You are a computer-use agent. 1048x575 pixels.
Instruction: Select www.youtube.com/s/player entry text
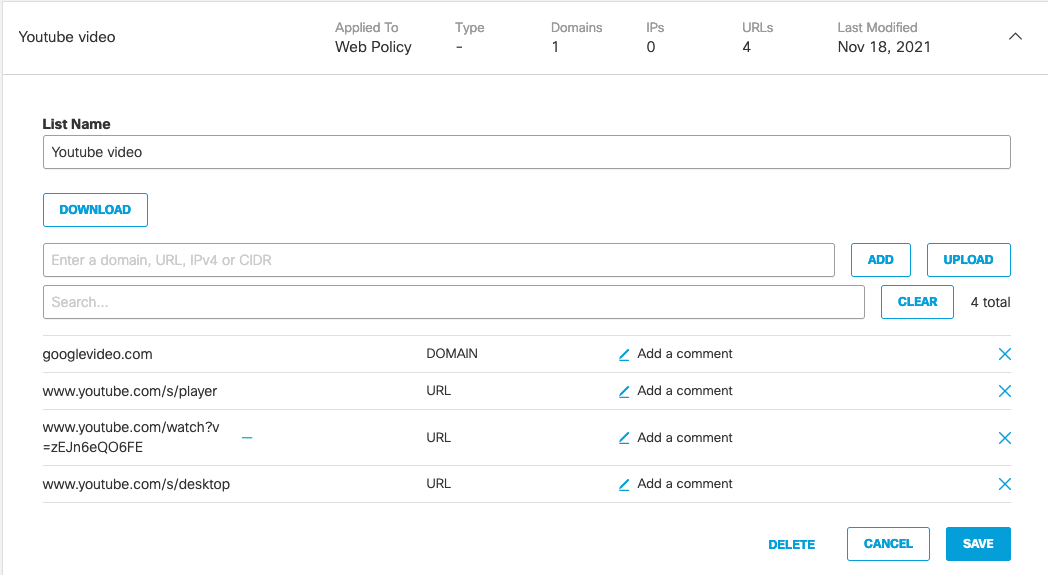coord(130,391)
